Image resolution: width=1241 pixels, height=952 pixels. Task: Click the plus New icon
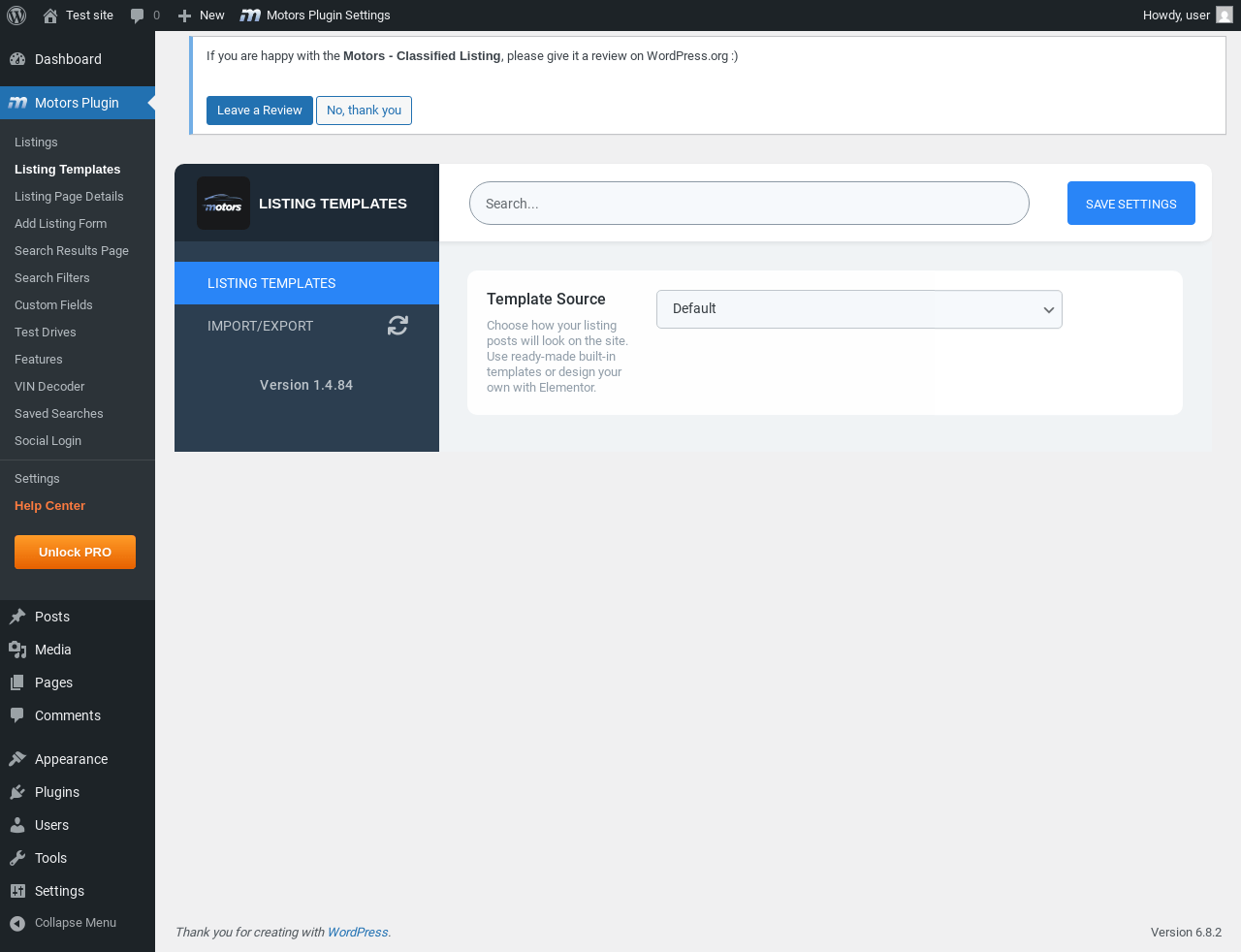(x=184, y=16)
